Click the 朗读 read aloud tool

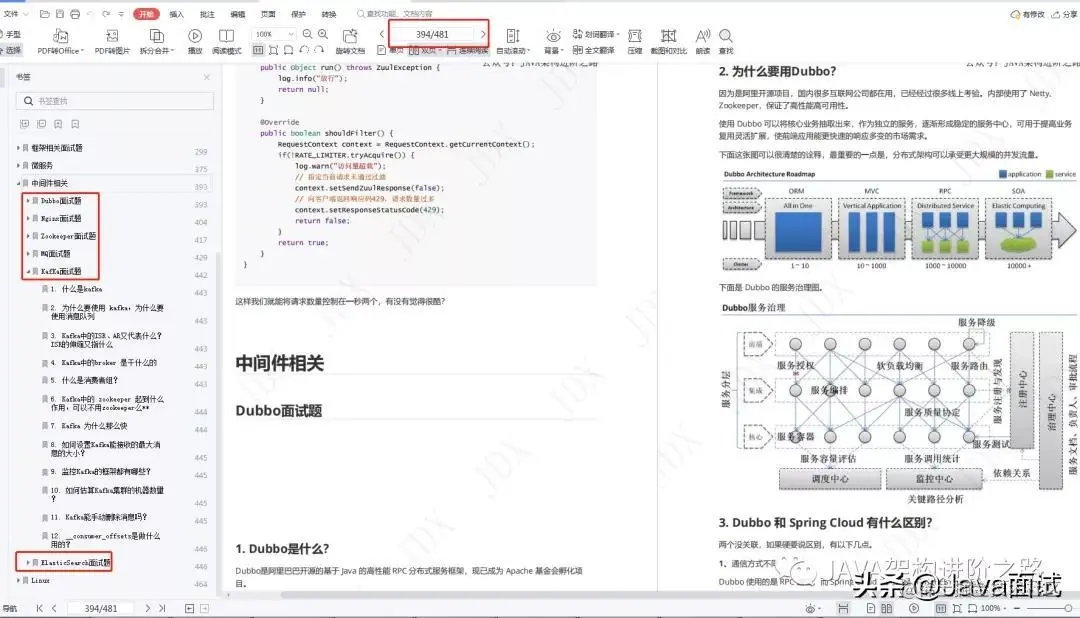click(703, 41)
